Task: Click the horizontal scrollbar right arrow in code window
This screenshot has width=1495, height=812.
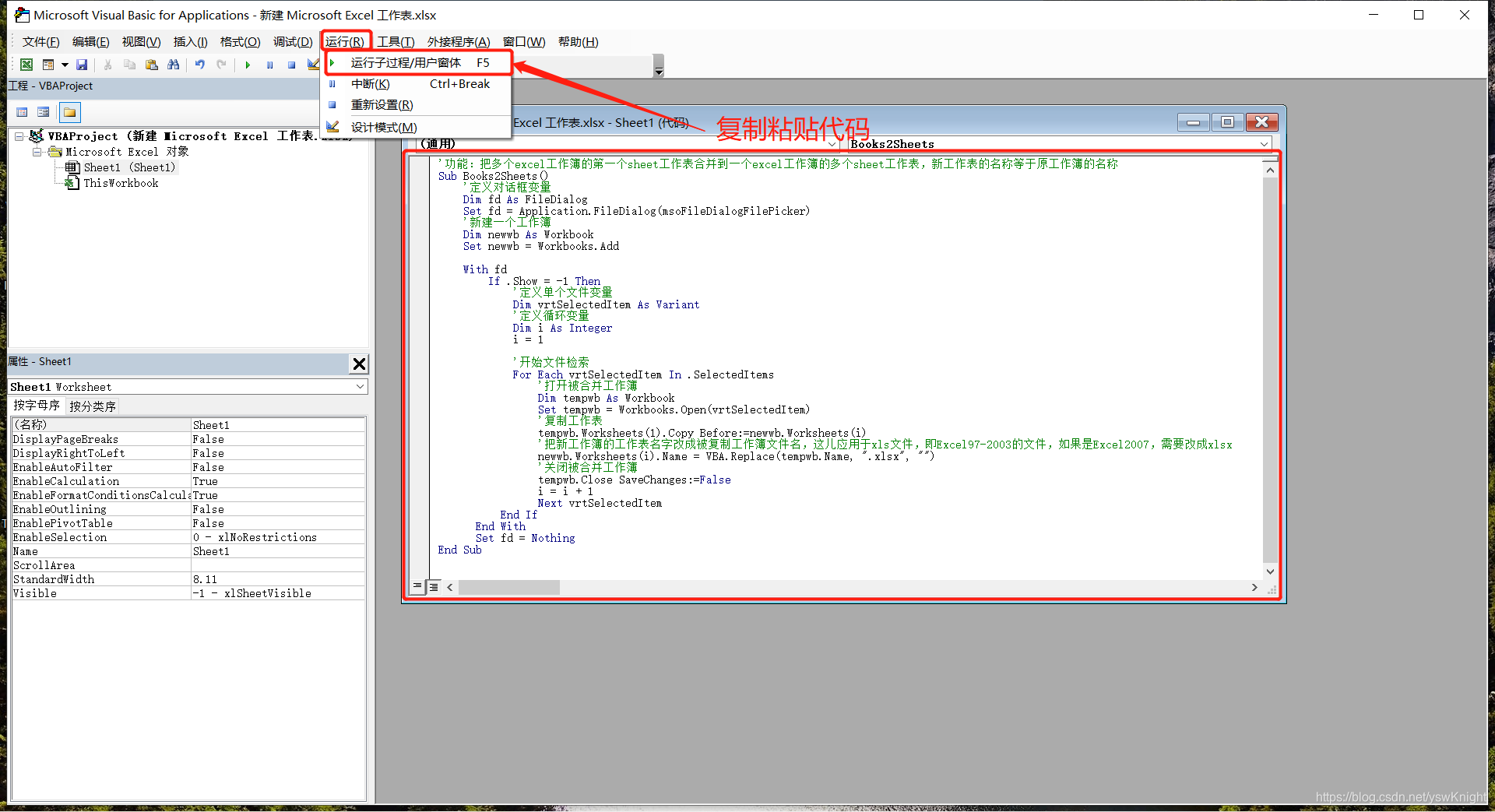Action: [x=1254, y=587]
